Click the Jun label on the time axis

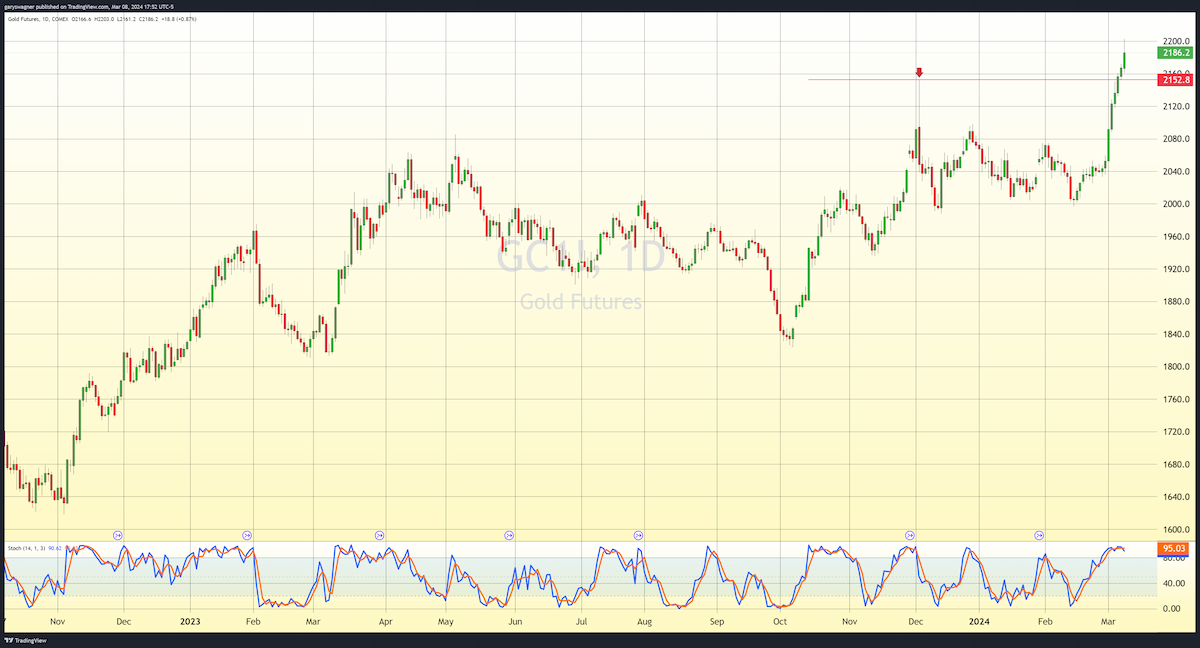(516, 621)
